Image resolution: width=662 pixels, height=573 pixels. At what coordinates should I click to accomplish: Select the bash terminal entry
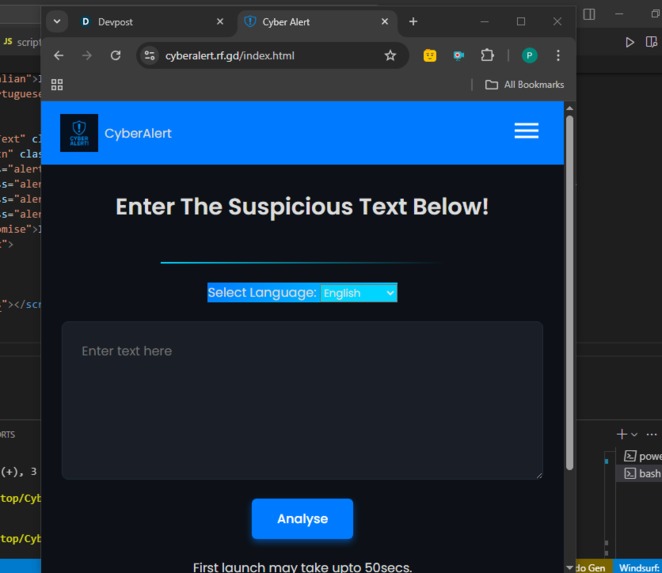tap(642, 474)
